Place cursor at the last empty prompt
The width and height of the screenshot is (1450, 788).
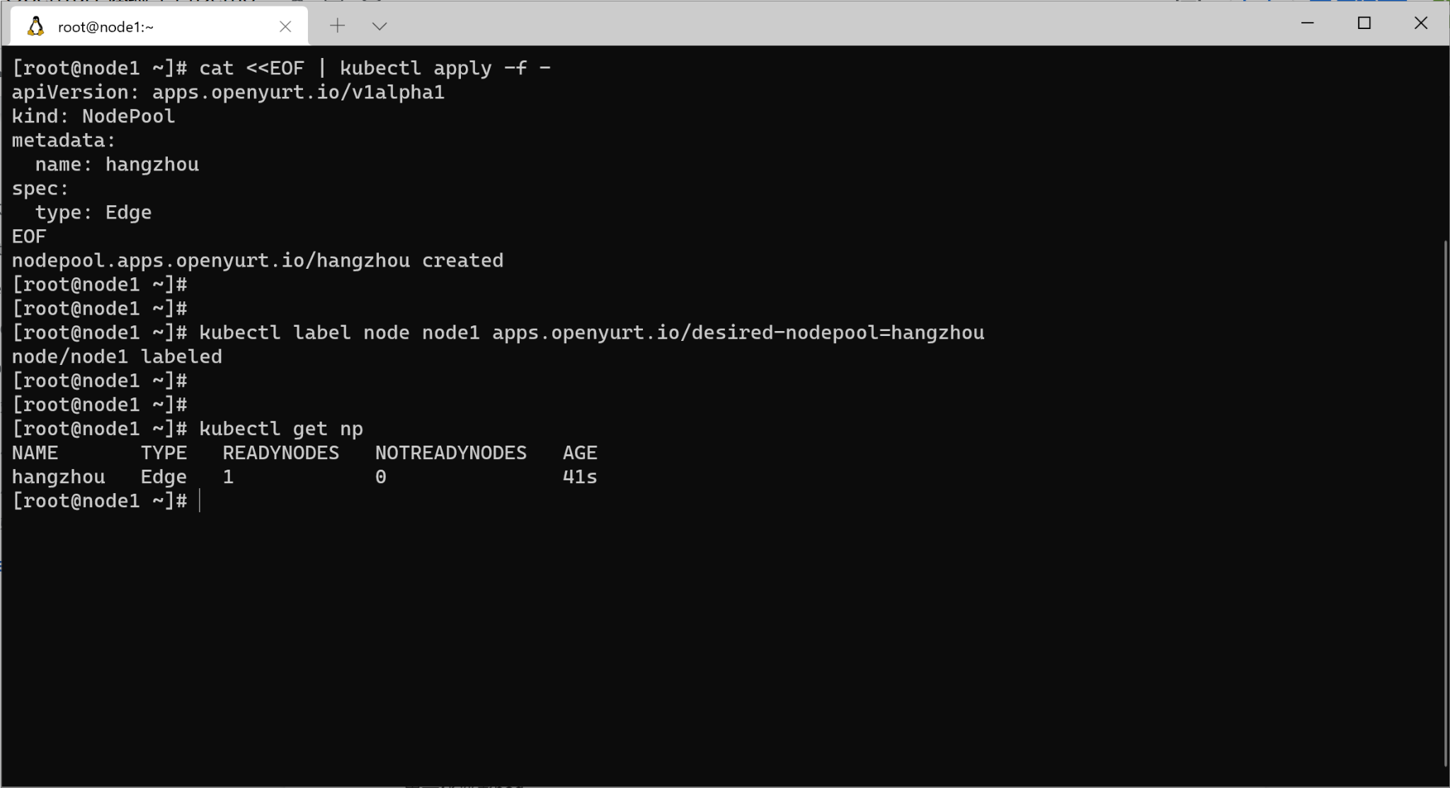(x=200, y=501)
